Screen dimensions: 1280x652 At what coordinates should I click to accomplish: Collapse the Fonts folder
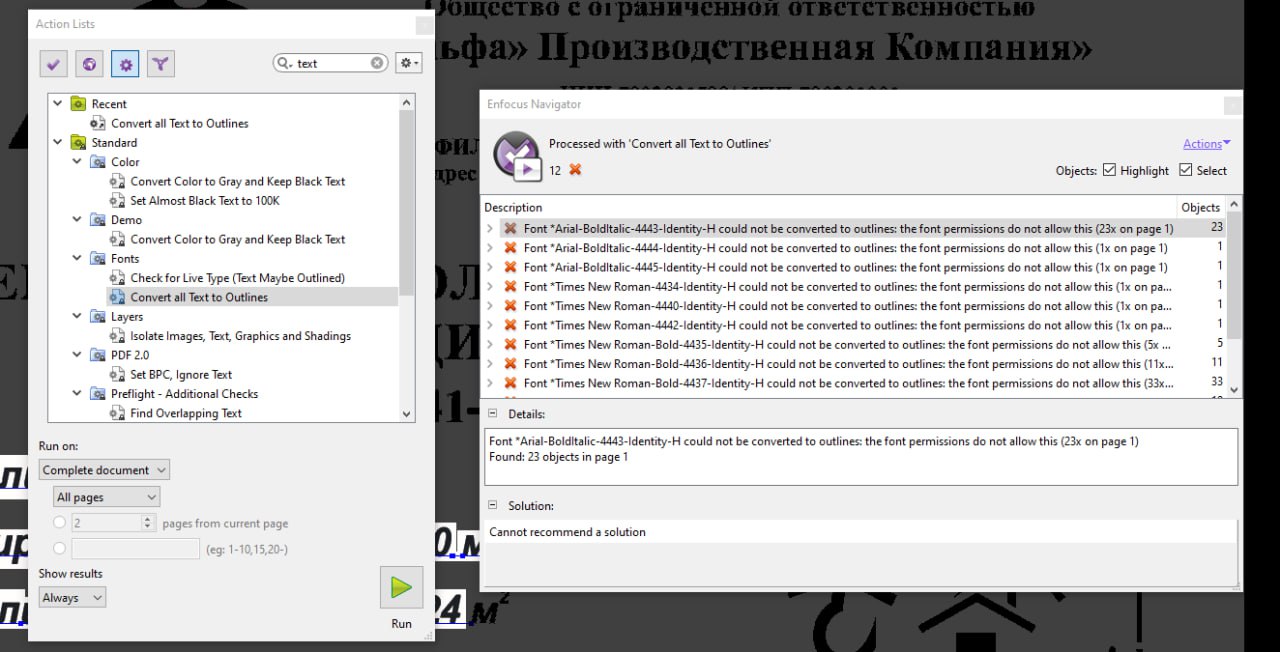(x=77, y=258)
